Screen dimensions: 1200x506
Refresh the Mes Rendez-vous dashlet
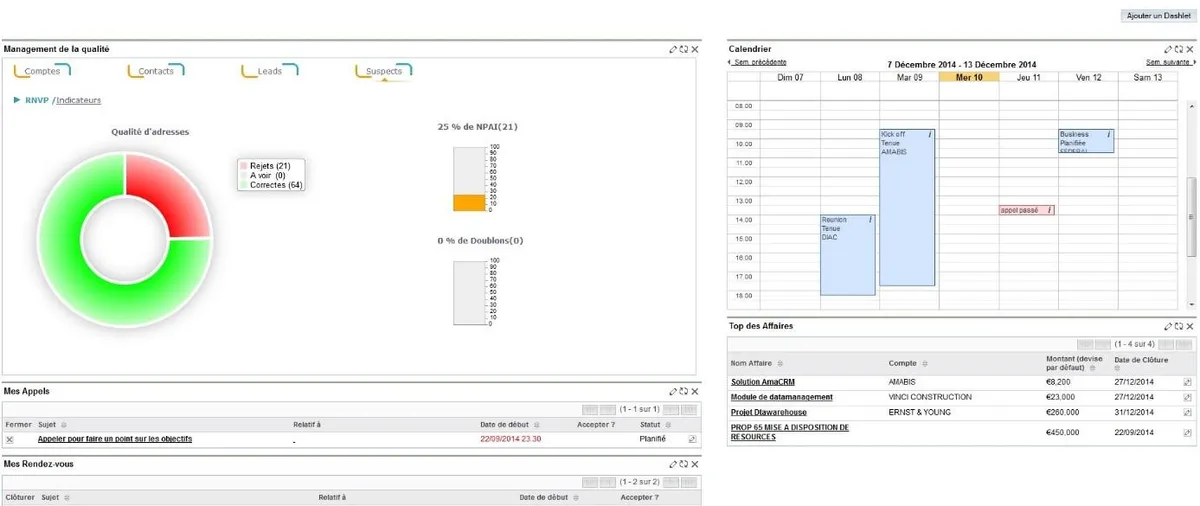coord(684,464)
